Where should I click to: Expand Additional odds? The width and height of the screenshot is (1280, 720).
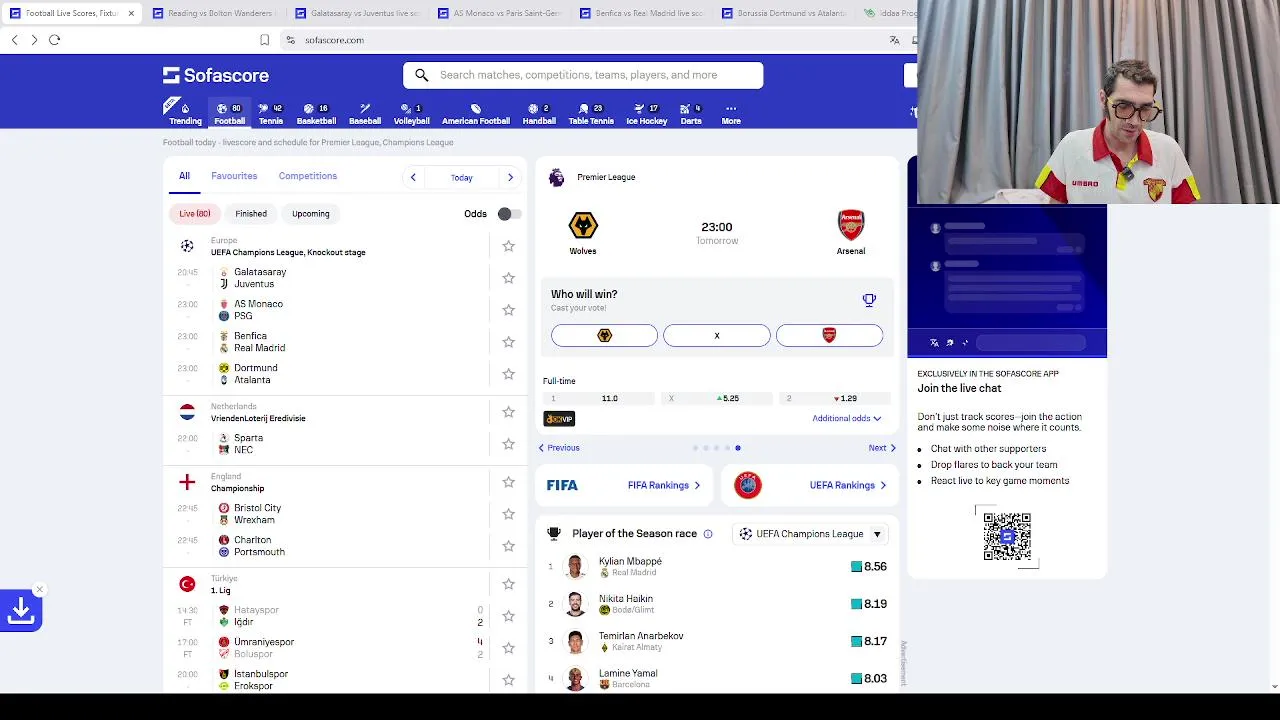coord(847,418)
